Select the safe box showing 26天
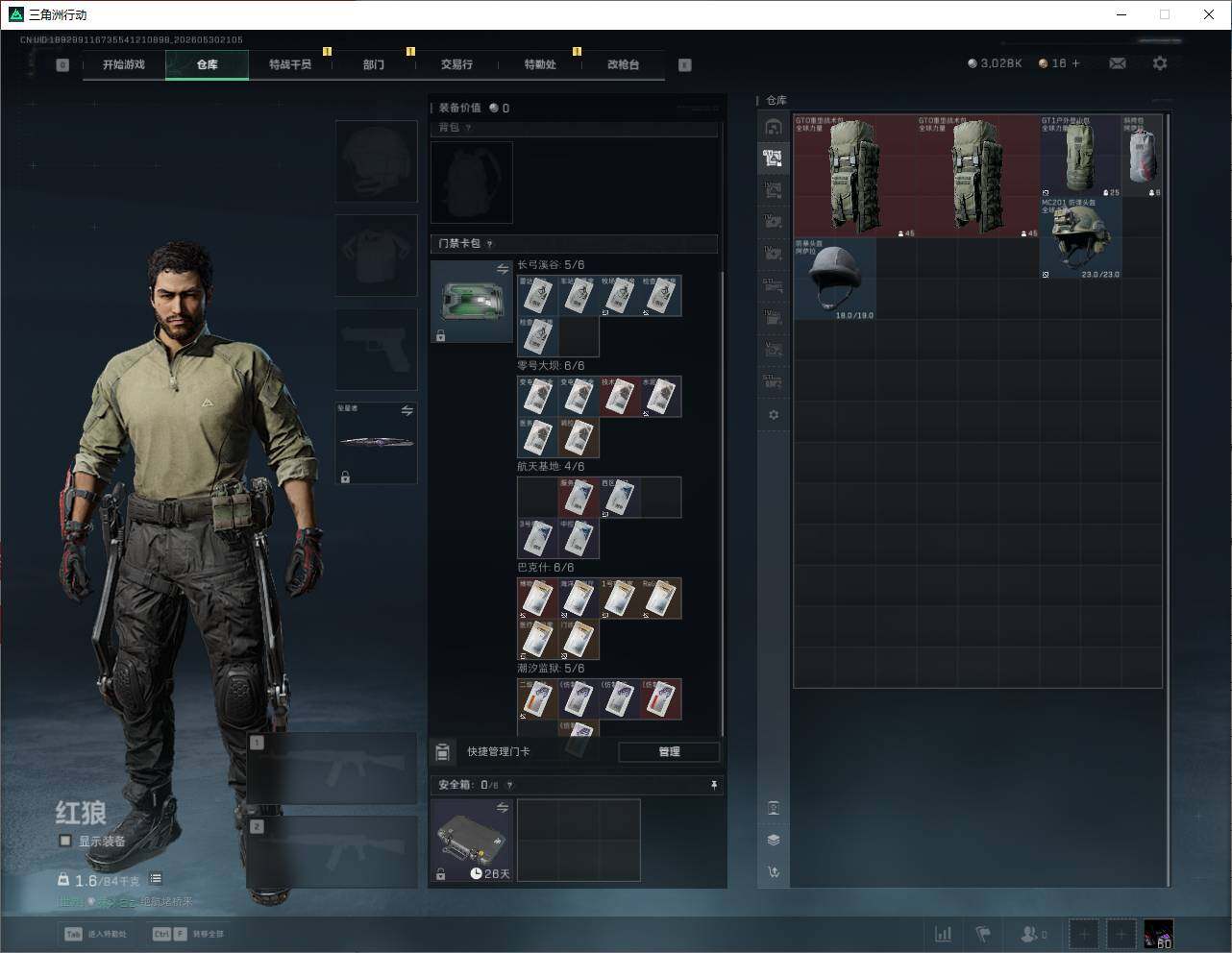This screenshot has width=1232, height=953. [x=472, y=841]
